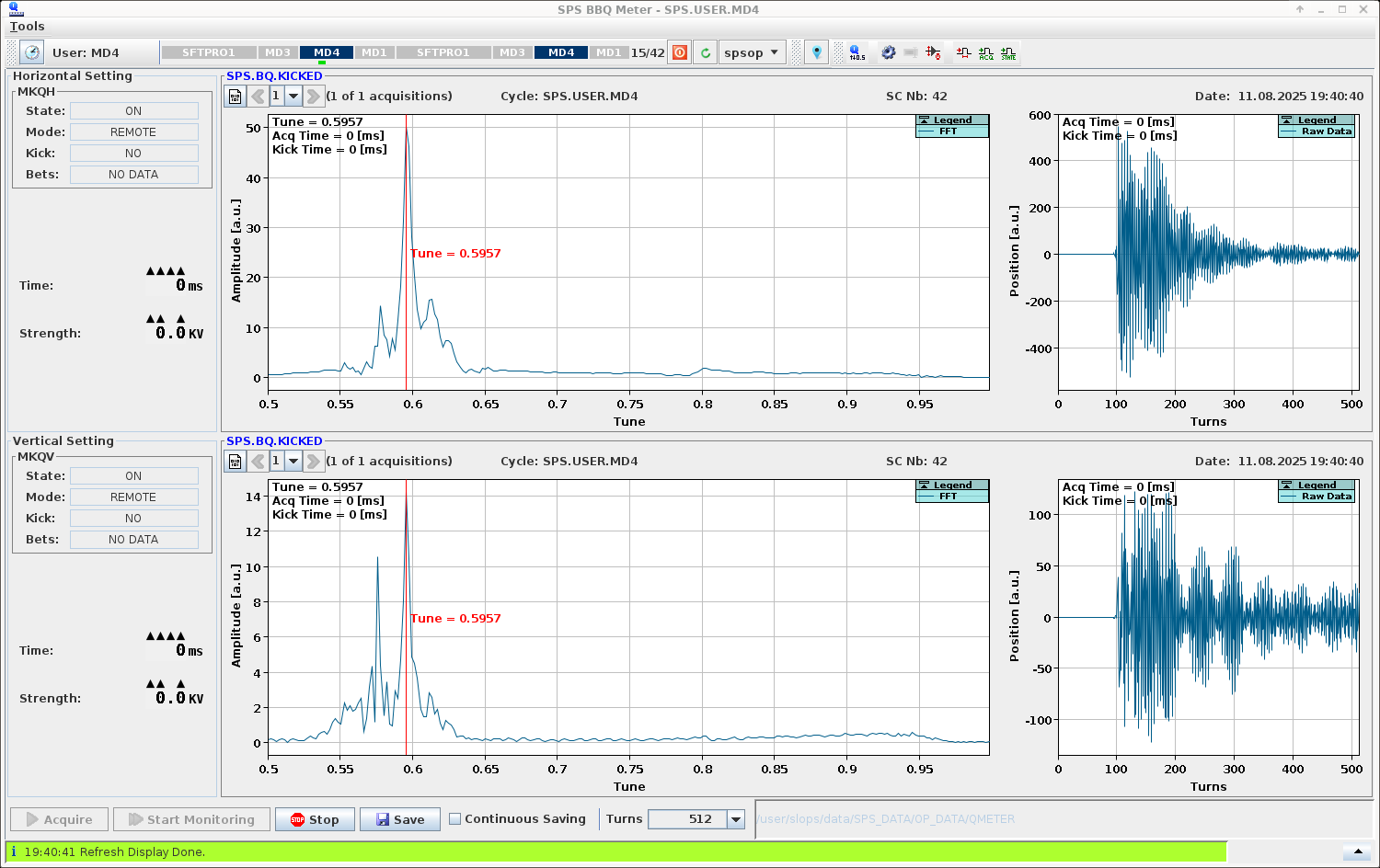
Task: Open the settings gear icon in the toolbar
Action: [888, 52]
